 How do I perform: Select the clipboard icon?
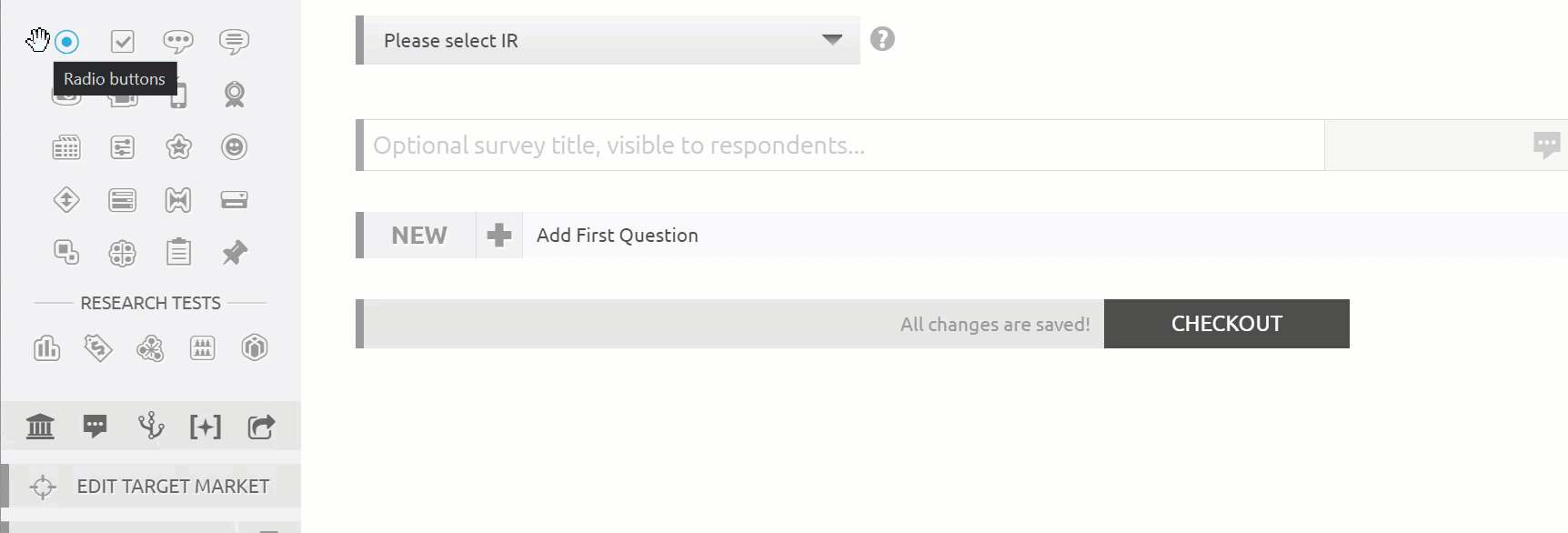click(x=178, y=253)
